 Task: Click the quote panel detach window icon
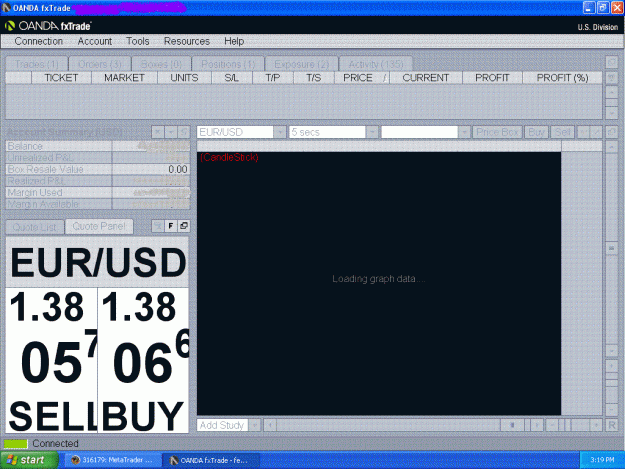183,226
